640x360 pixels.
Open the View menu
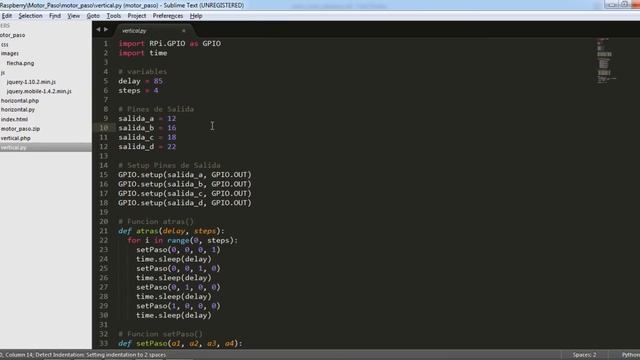click(x=73, y=16)
